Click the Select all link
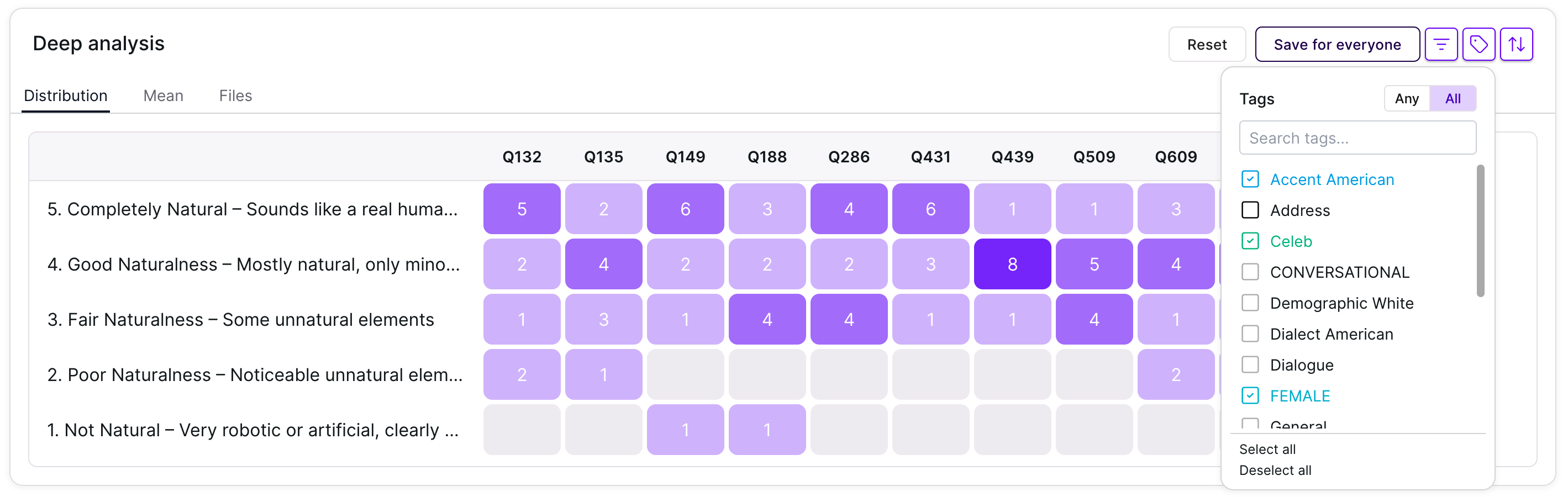Viewport: 1568px width, 497px height. pos(1267,449)
